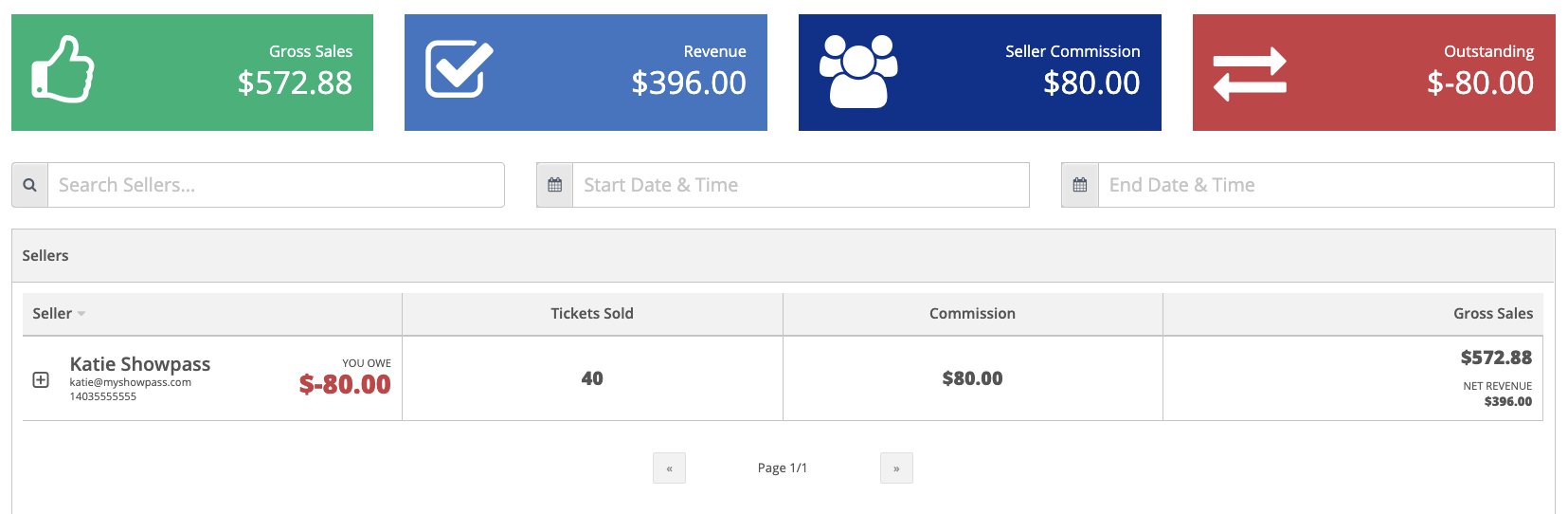Screen dimensions: 1568x514
Task: Click the transfer arrows Outstanding icon
Action: pyautogui.click(x=1250, y=74)
